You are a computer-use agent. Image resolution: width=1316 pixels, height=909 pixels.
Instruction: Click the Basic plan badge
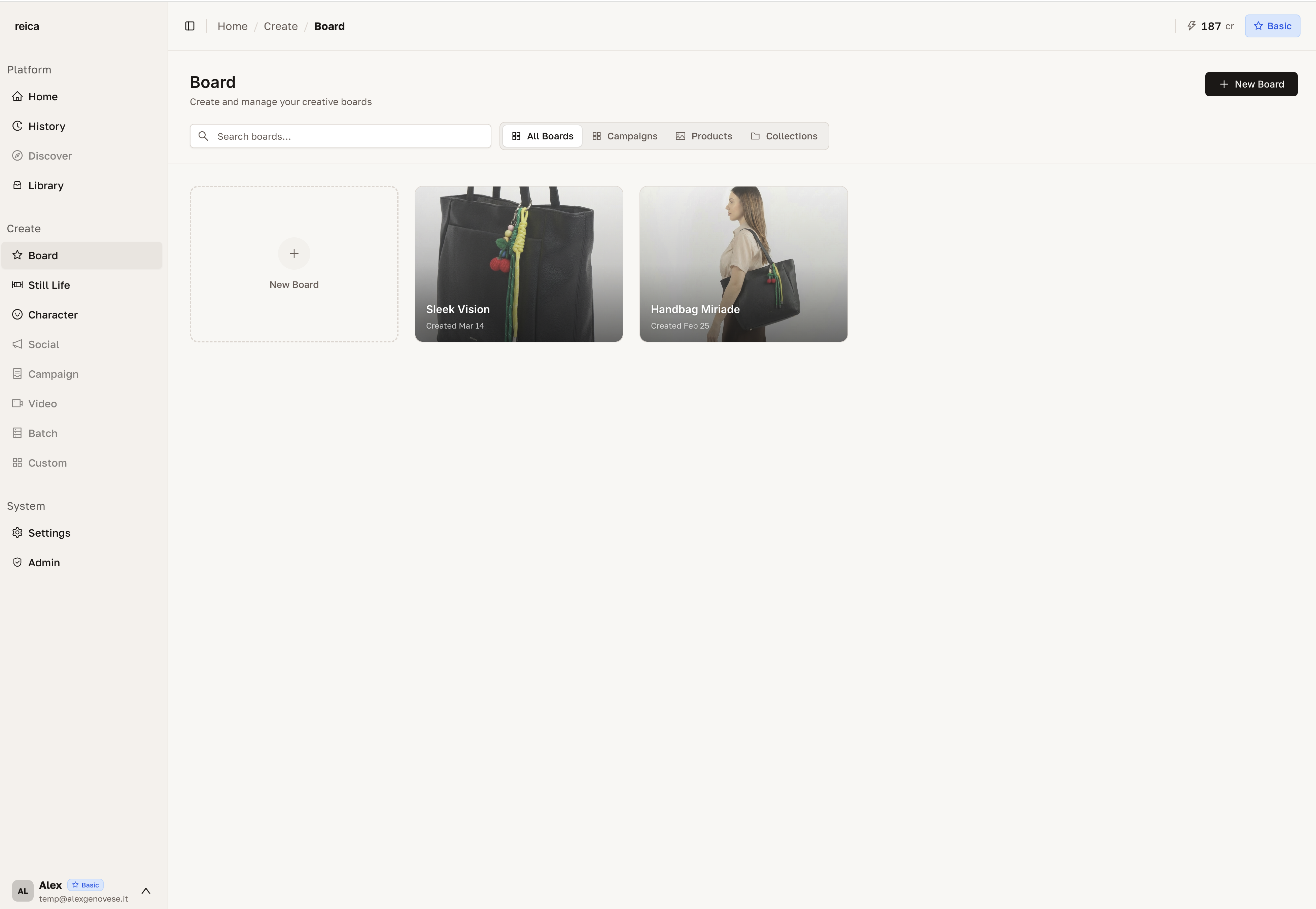point(1273,26)
